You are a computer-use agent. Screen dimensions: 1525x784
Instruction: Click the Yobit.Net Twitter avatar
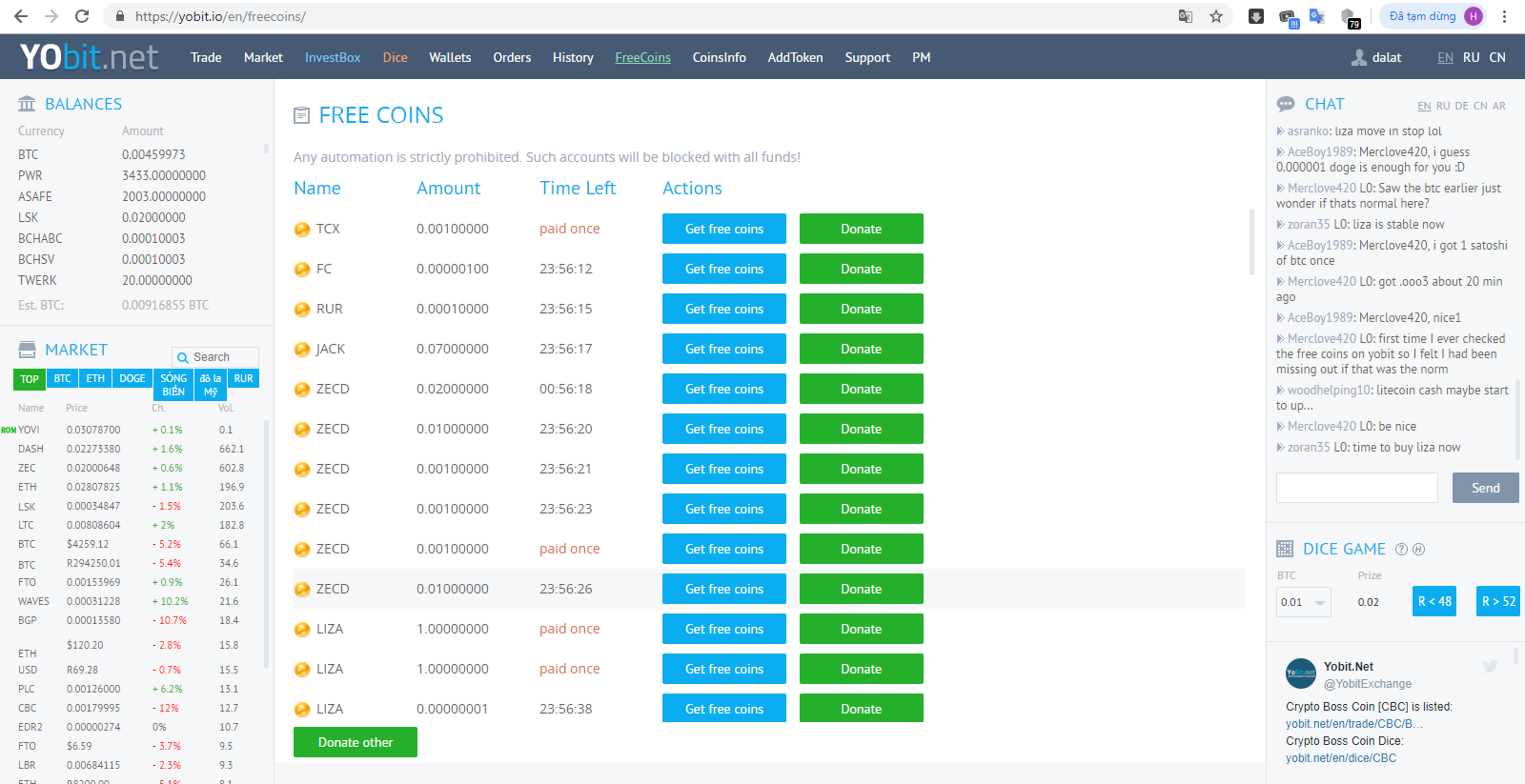coord(1301,673)
